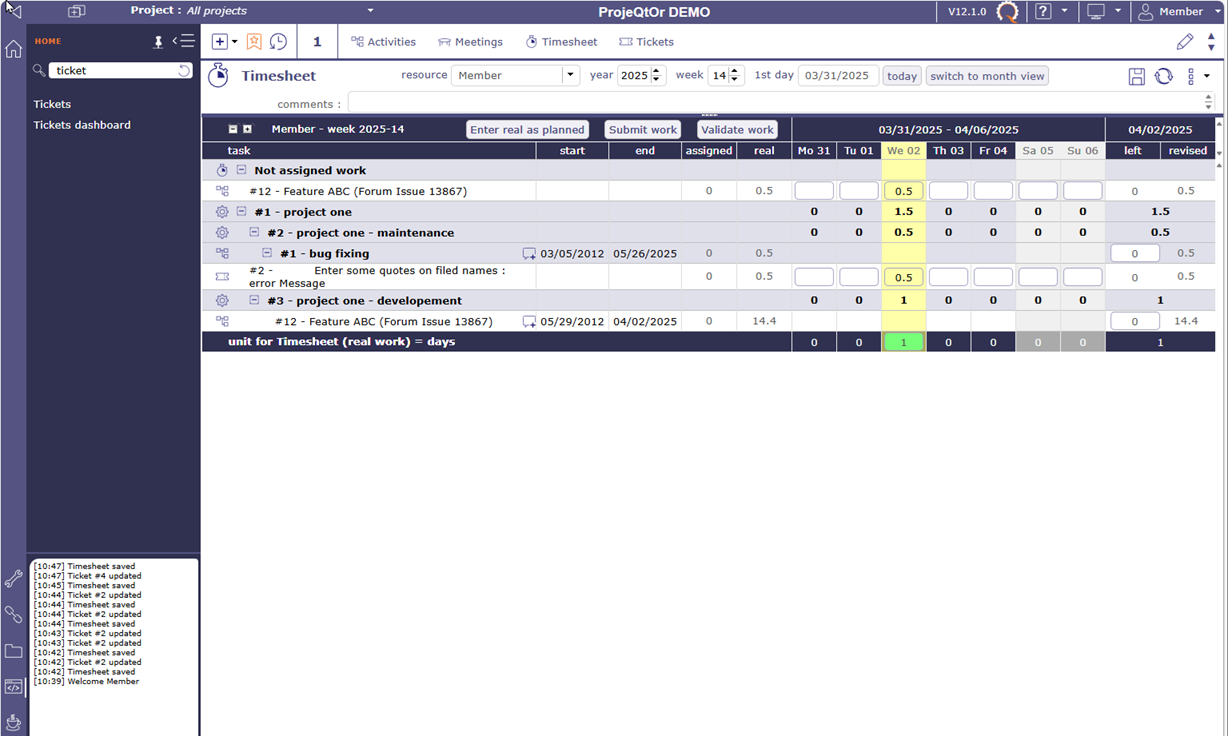The height and width of the screenshot is (736, 1228).
Task: Collapse the #1 project one group
Action: point(241,212)
